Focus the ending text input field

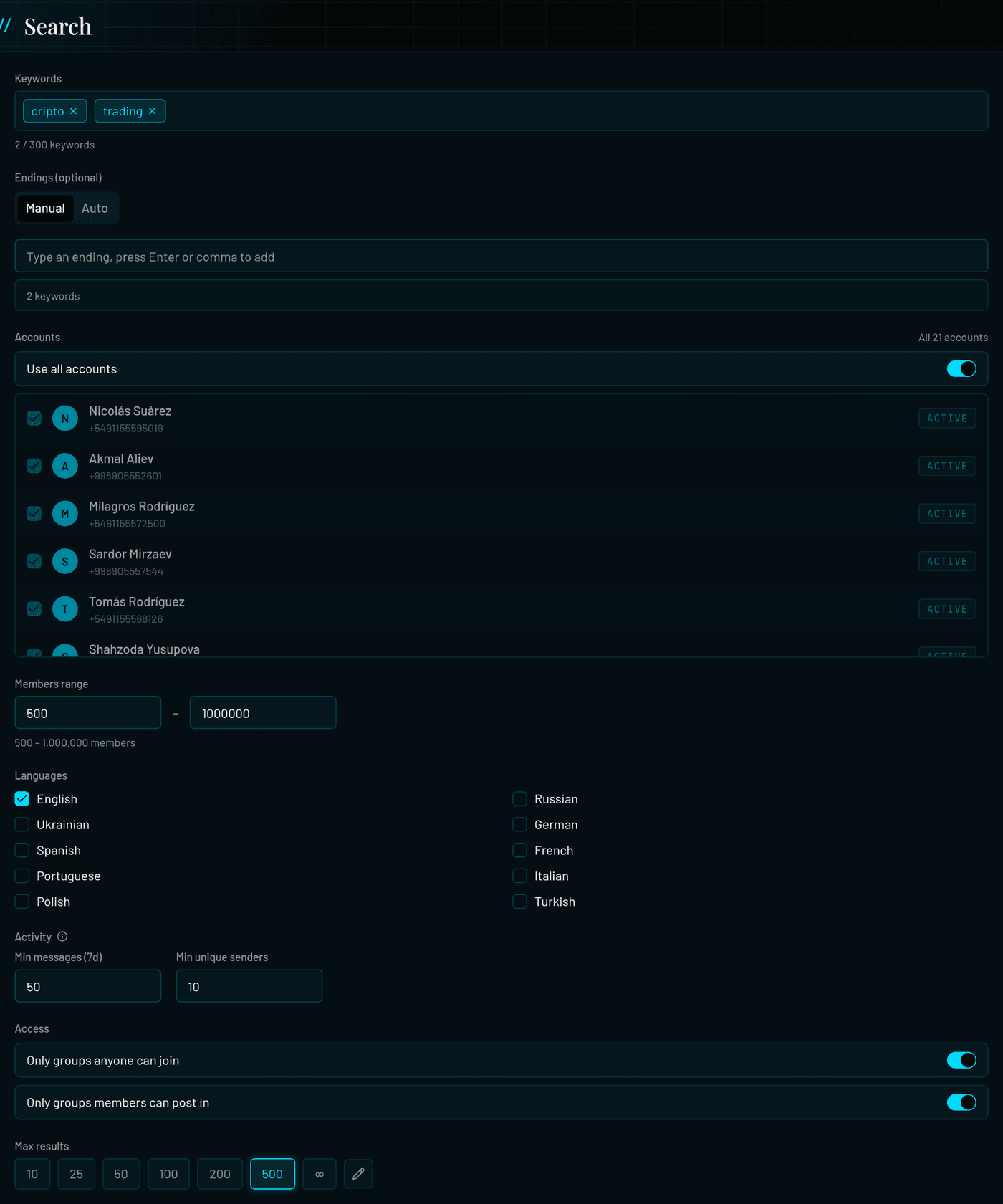pos(501,256)
